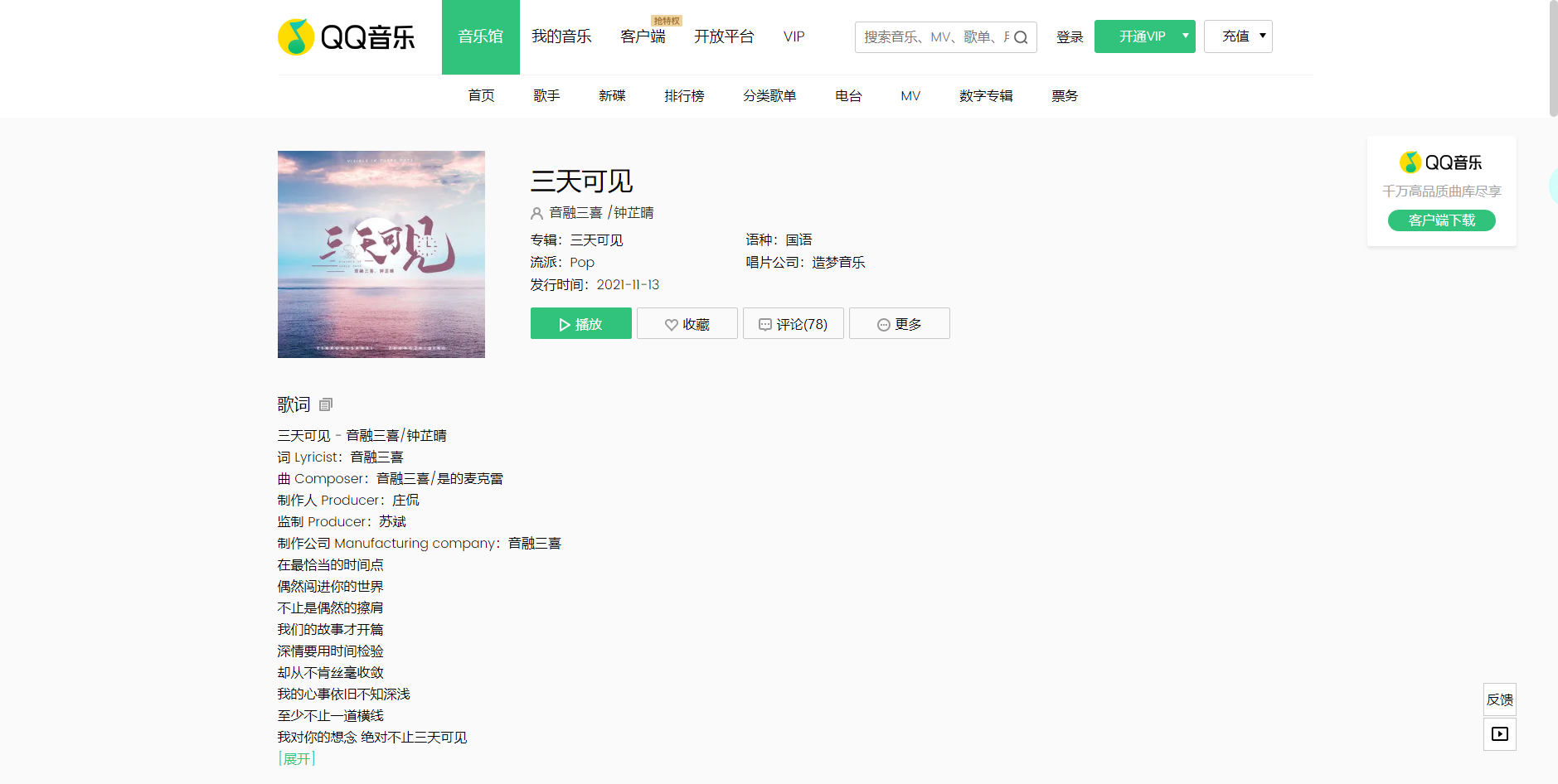Open artist 音融三喜 link under title
Image resolution: width=1558 pixels, height=784 pixels.
point(575,213)
